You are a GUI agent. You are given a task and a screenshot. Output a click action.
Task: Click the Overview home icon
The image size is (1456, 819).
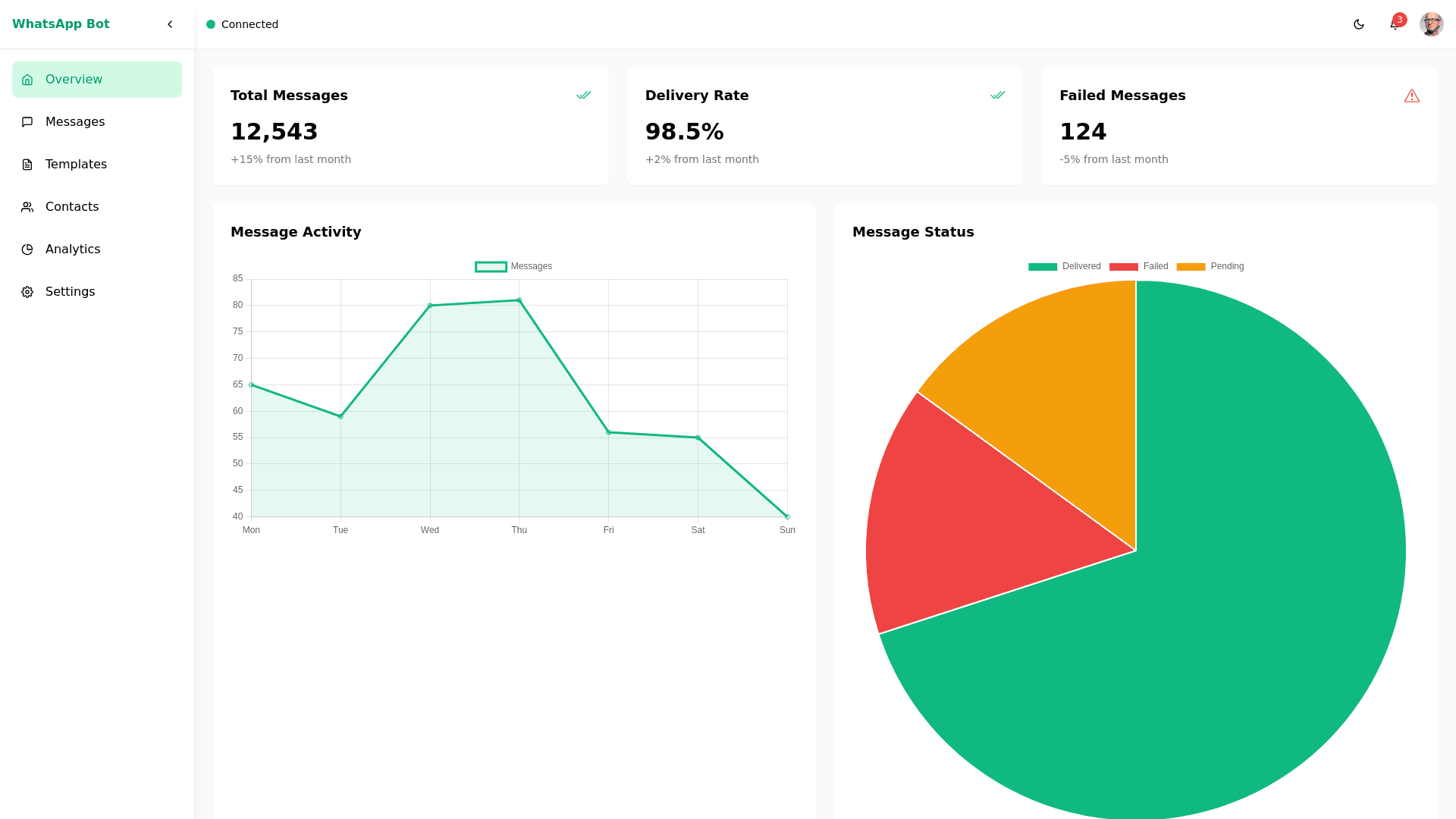(x=27, y=80)
